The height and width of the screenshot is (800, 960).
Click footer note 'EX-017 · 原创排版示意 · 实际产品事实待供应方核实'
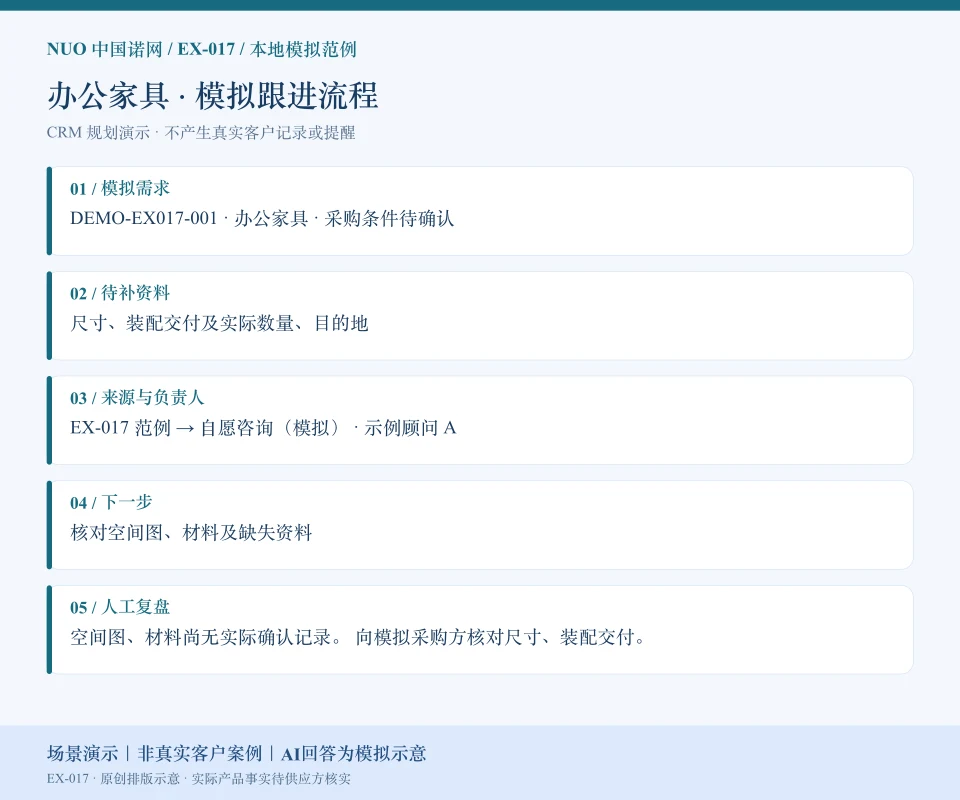point(199,779)
